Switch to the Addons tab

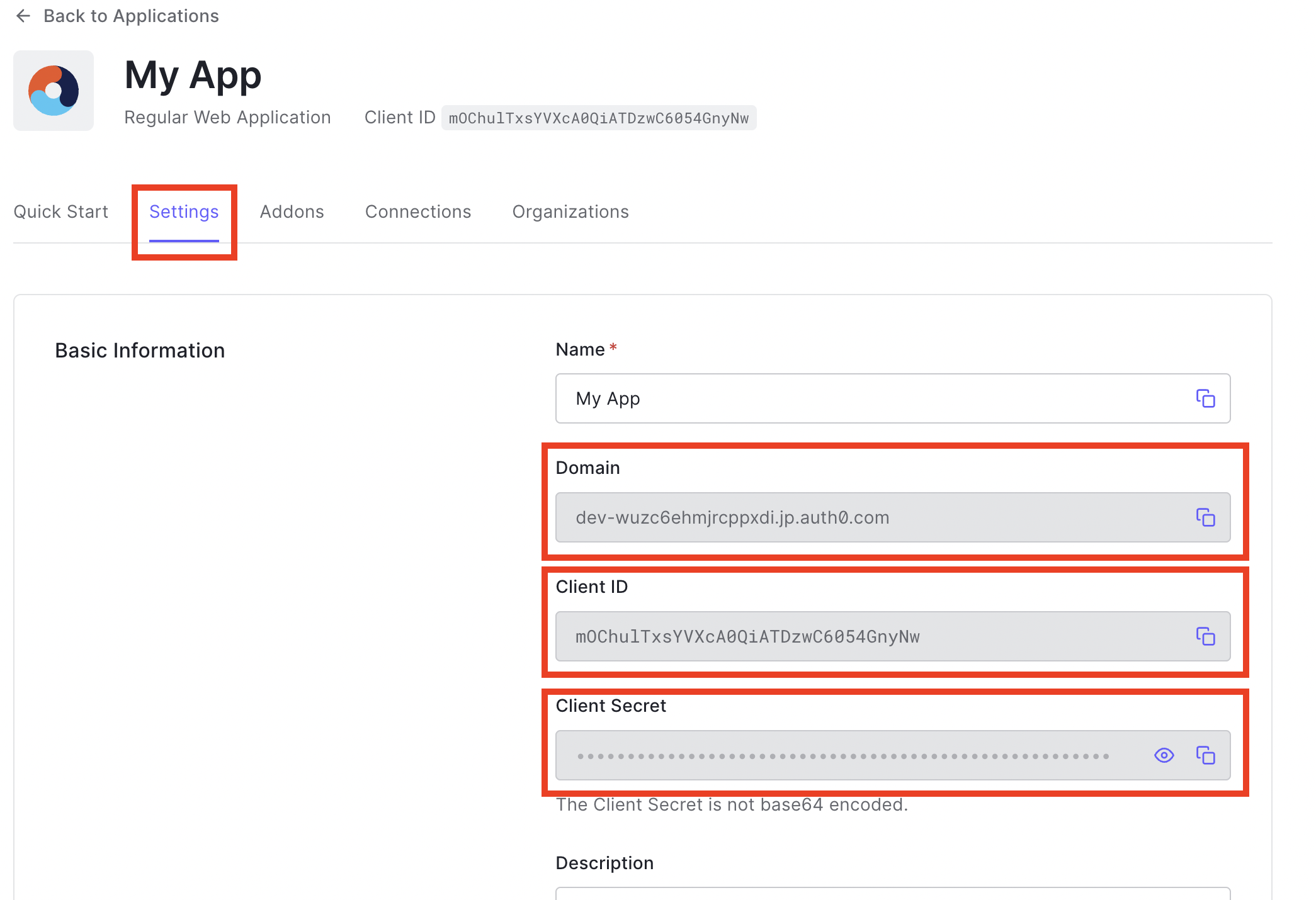click(x=292, y=212)
